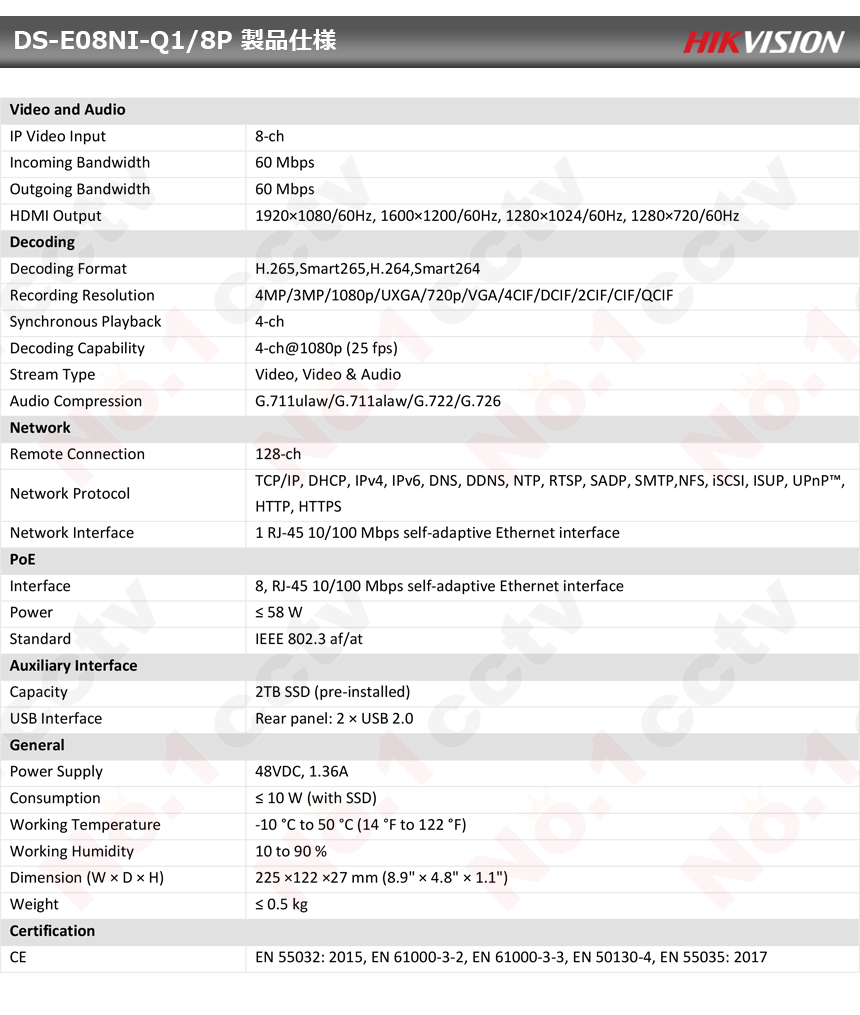Click the 'Video, Video & Audio' value
860x1015 pixels.
tap(328, 375)
